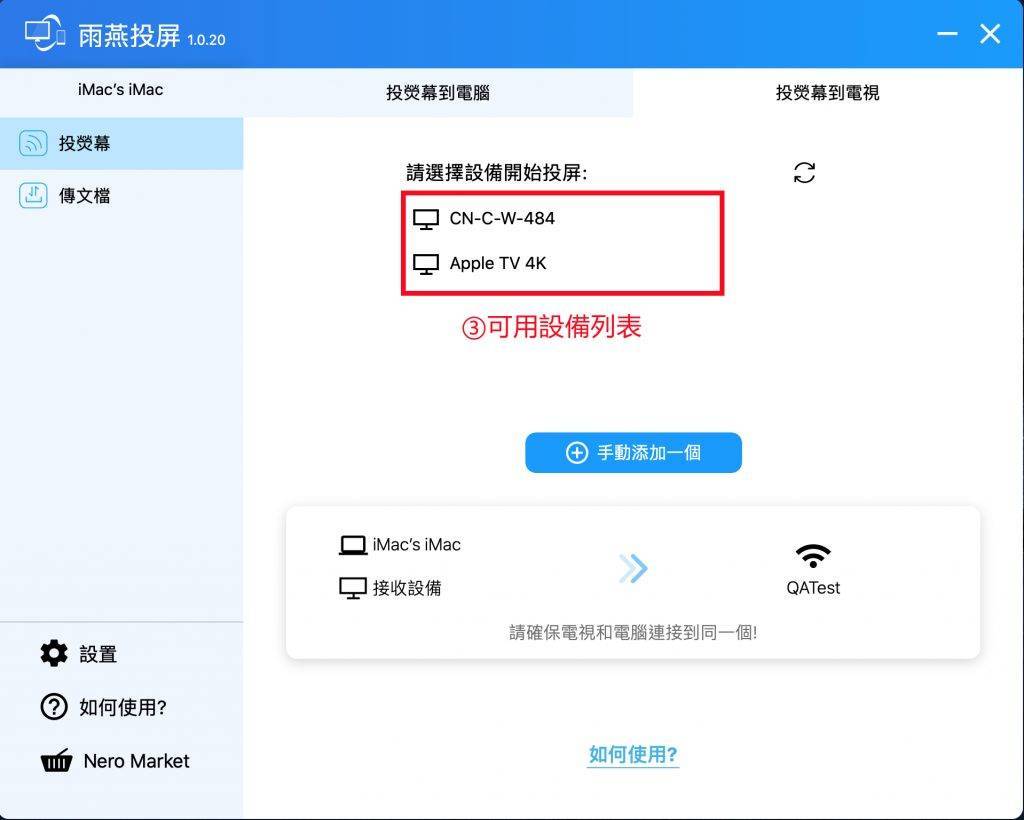Click the question mark help icon
The image size is (1024, 820).
(54, 706)
